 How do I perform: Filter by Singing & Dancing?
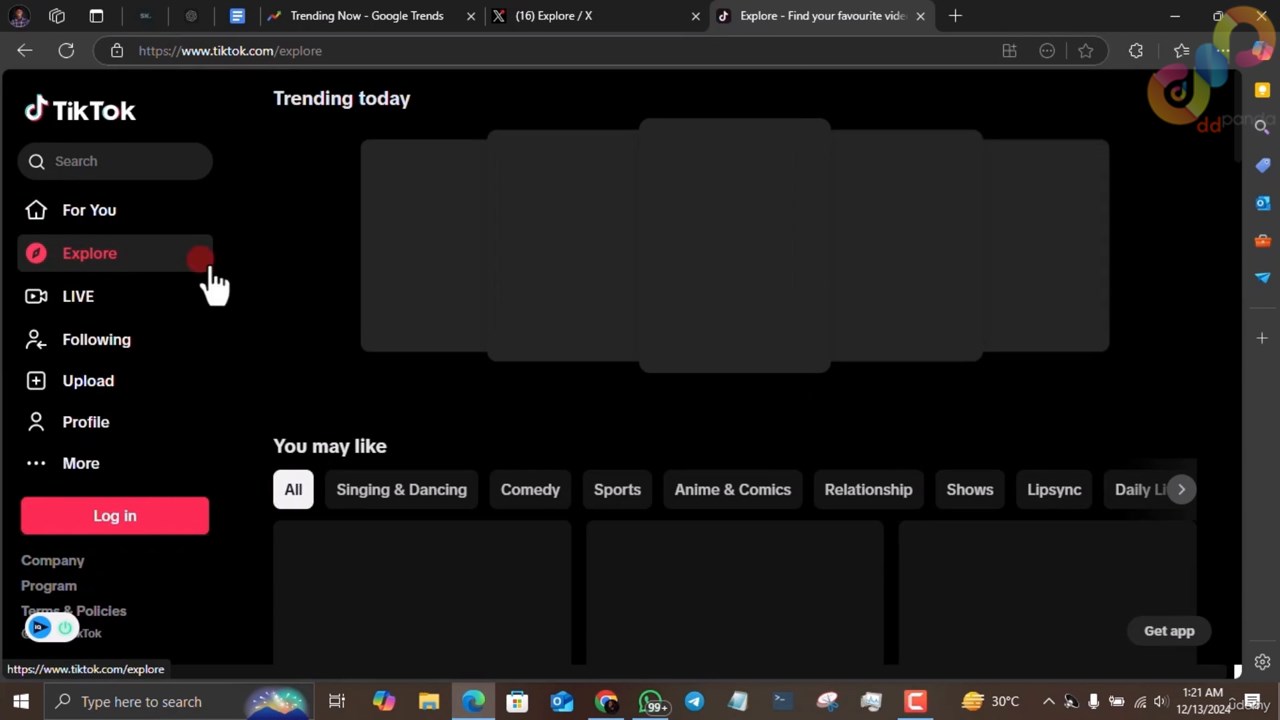(x=402, y=489)
